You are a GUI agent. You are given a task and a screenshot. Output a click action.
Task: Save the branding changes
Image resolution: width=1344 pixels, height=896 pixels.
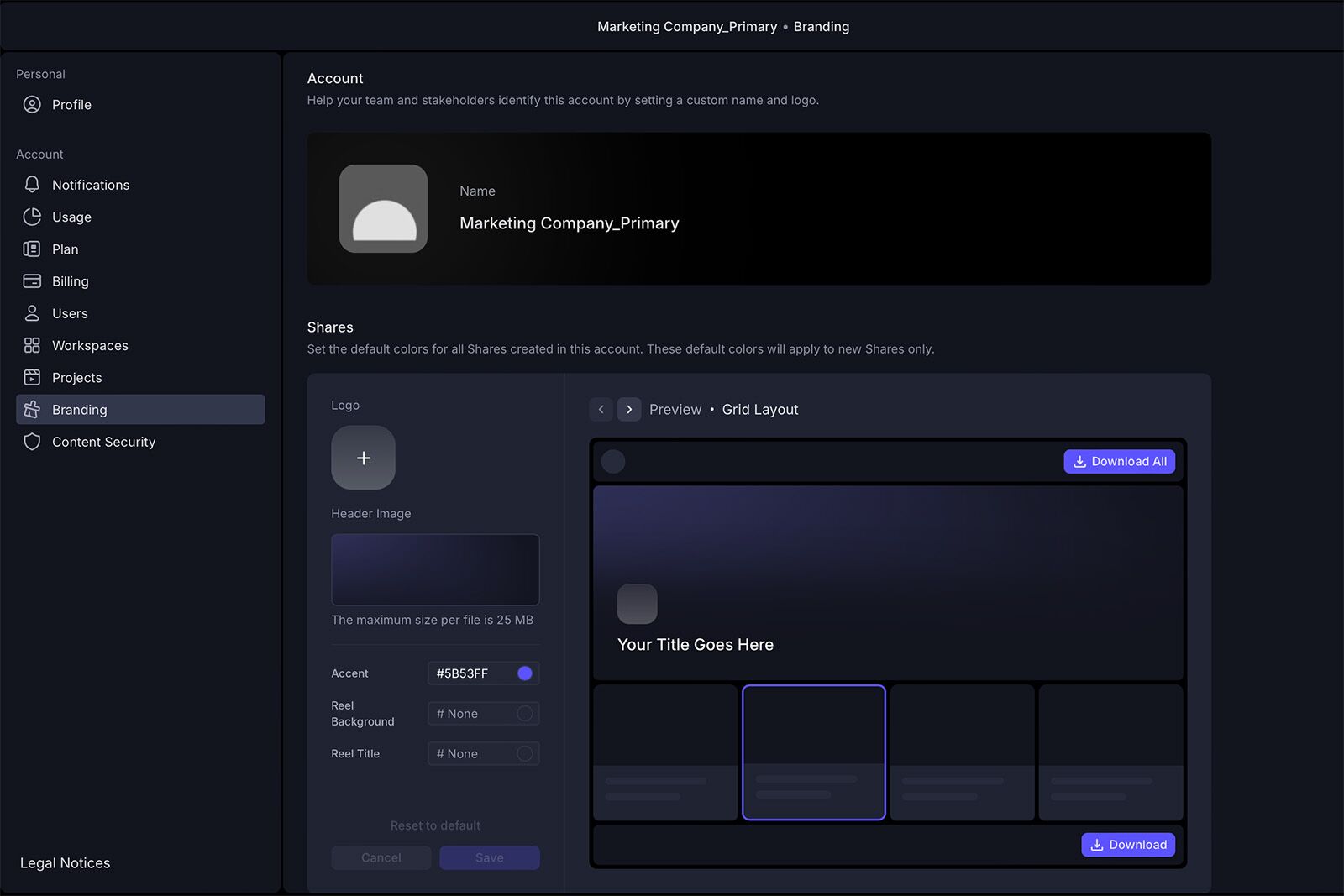point(489,857)
